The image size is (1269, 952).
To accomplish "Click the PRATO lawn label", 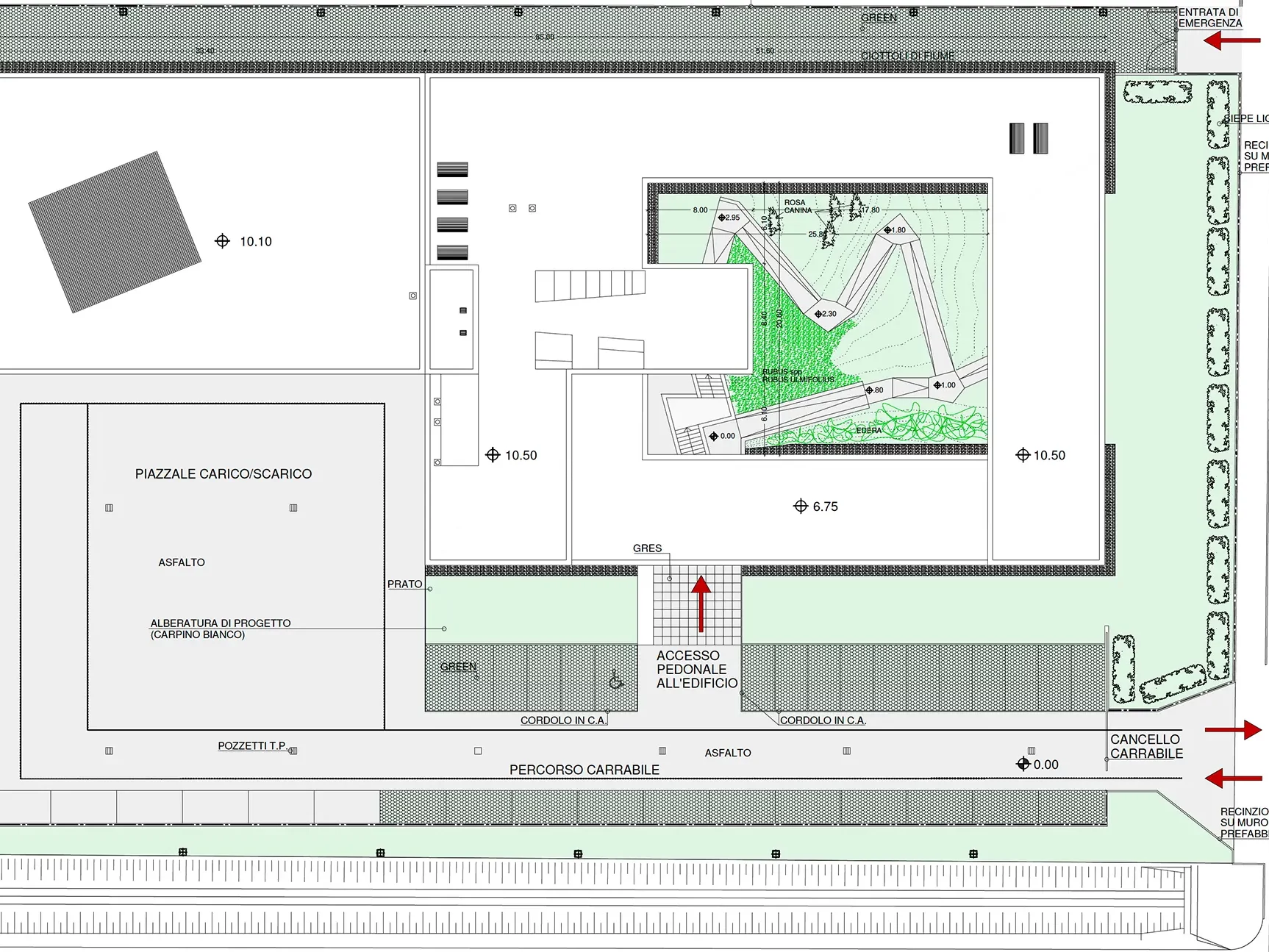I will pyautogui.click(x=404, y=584).
